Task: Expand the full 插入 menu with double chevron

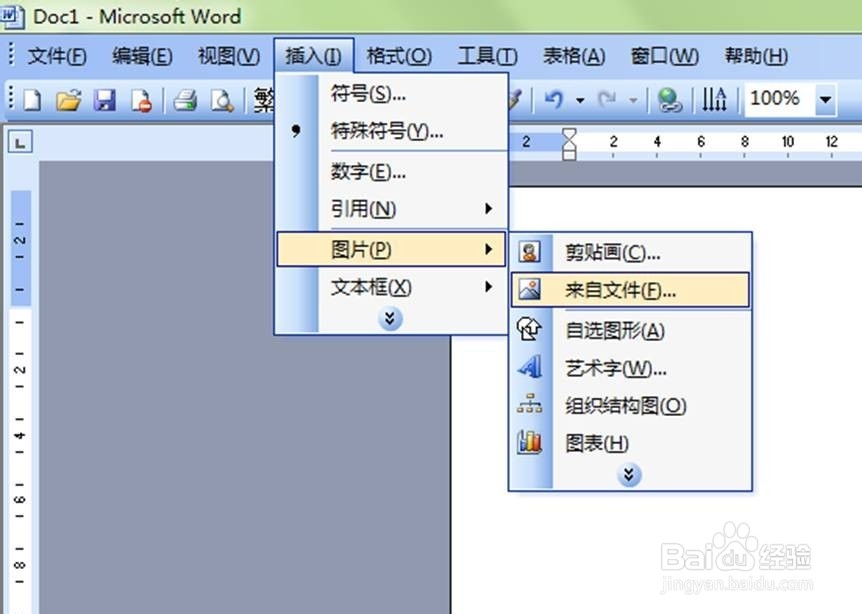Action: [390, 318]
